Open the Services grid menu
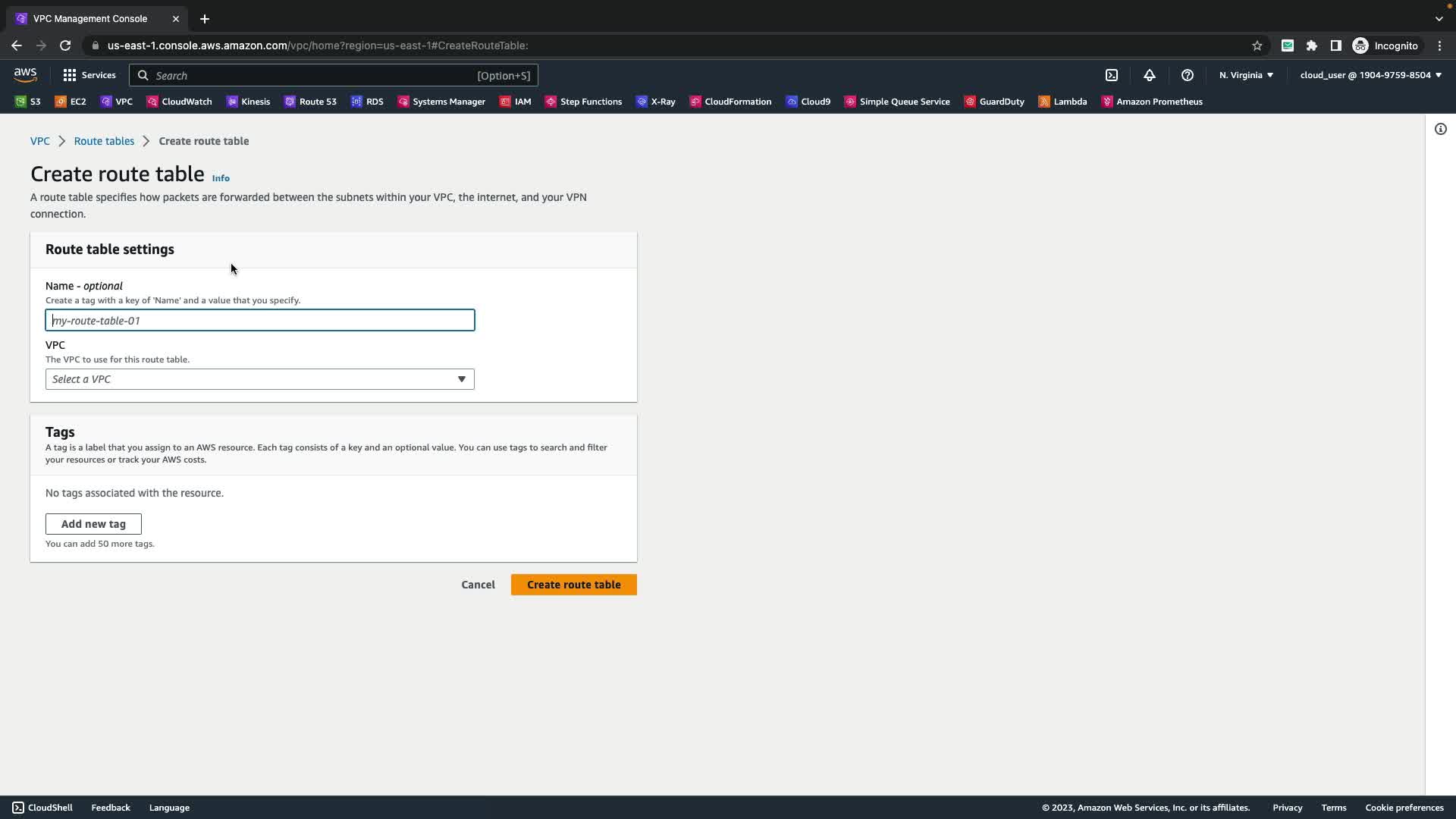 [89, 75]
